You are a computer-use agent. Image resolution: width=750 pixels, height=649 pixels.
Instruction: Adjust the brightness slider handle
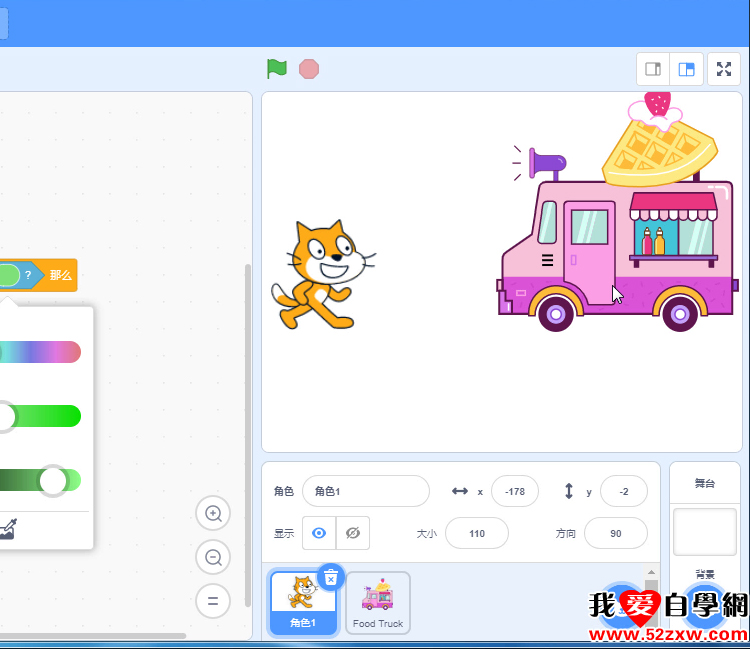[x=53, y=481]
